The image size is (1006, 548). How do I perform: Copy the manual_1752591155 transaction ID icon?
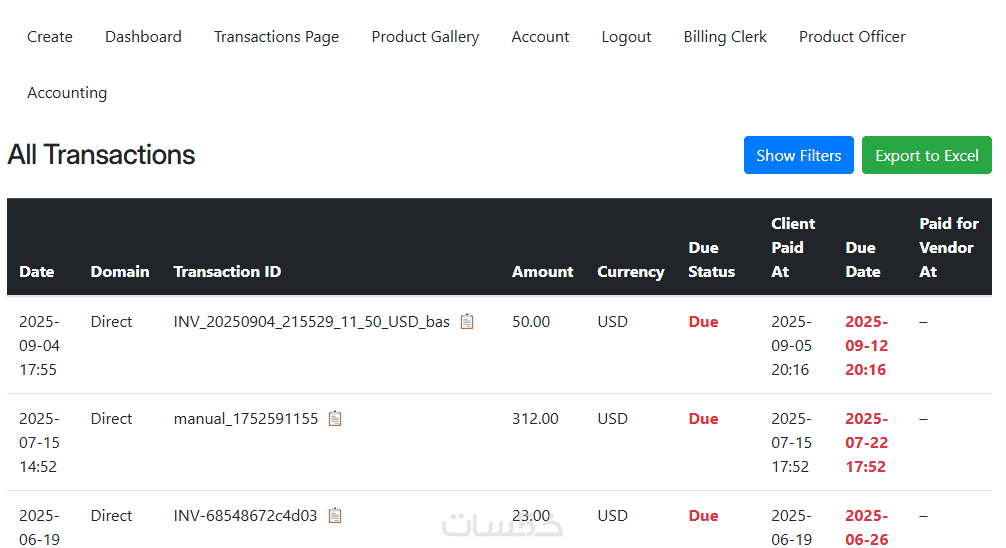pos(335,419)
